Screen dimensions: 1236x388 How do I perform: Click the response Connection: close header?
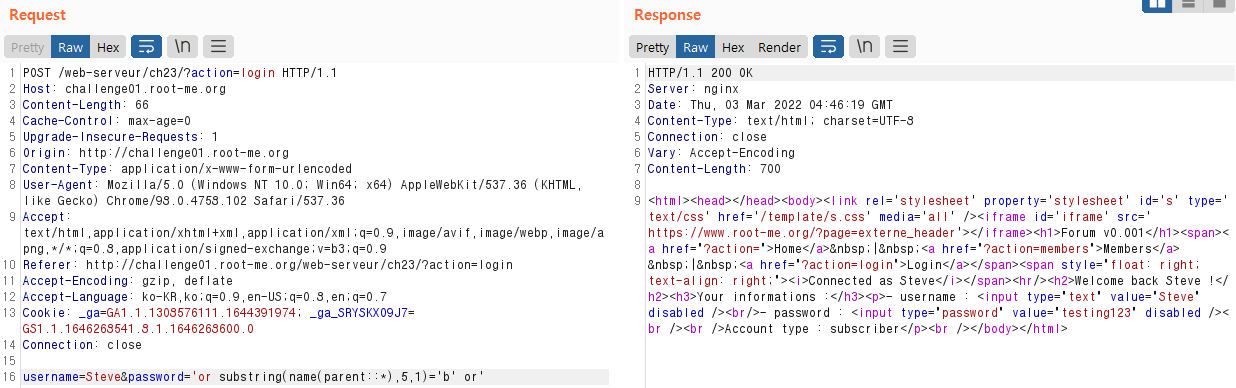[707, 137]
